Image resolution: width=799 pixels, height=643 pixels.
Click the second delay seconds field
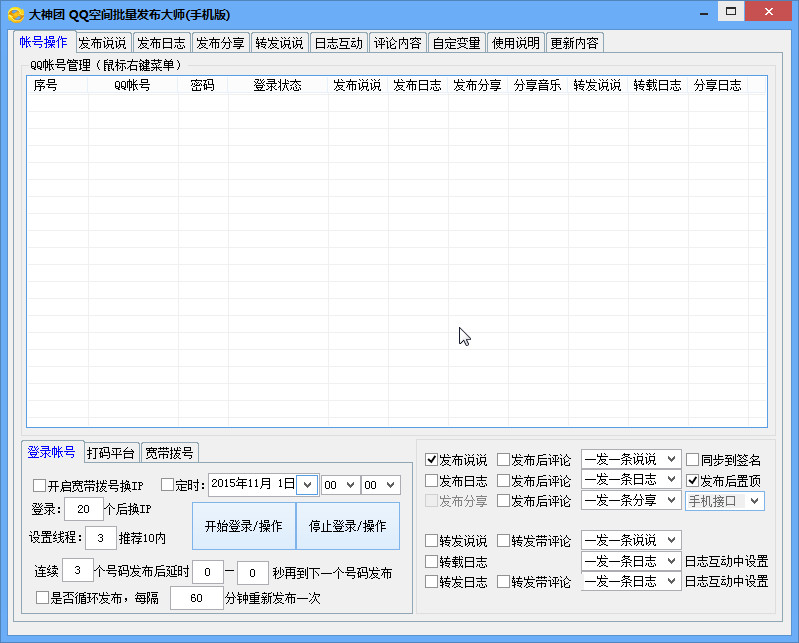pyautogui.click(x=252, y=573)
